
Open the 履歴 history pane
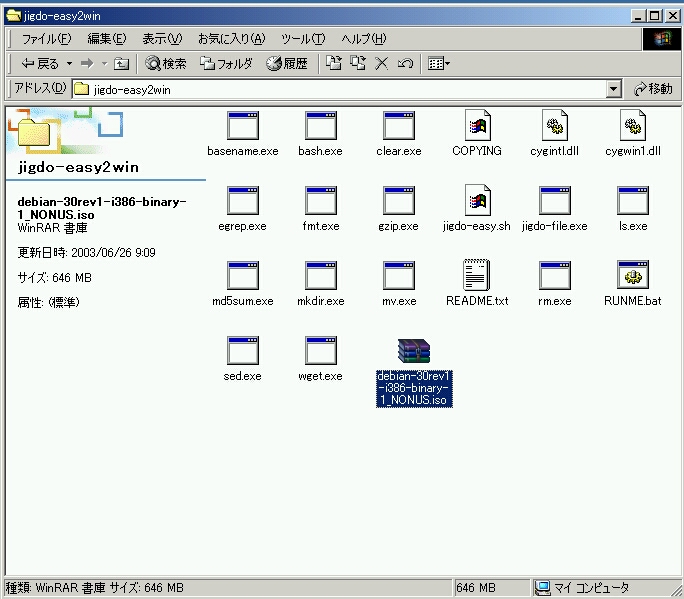pyautogui.click(x=287, y=64)
